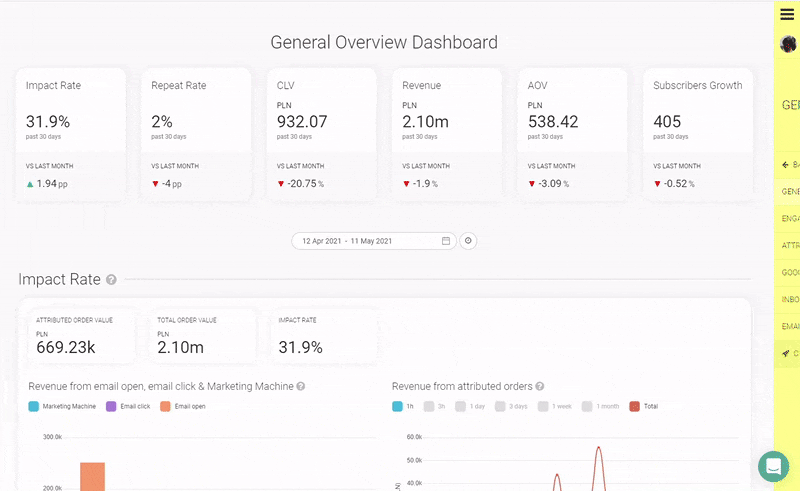
Task: Open the hamburger menu icon
Action: 787,14
